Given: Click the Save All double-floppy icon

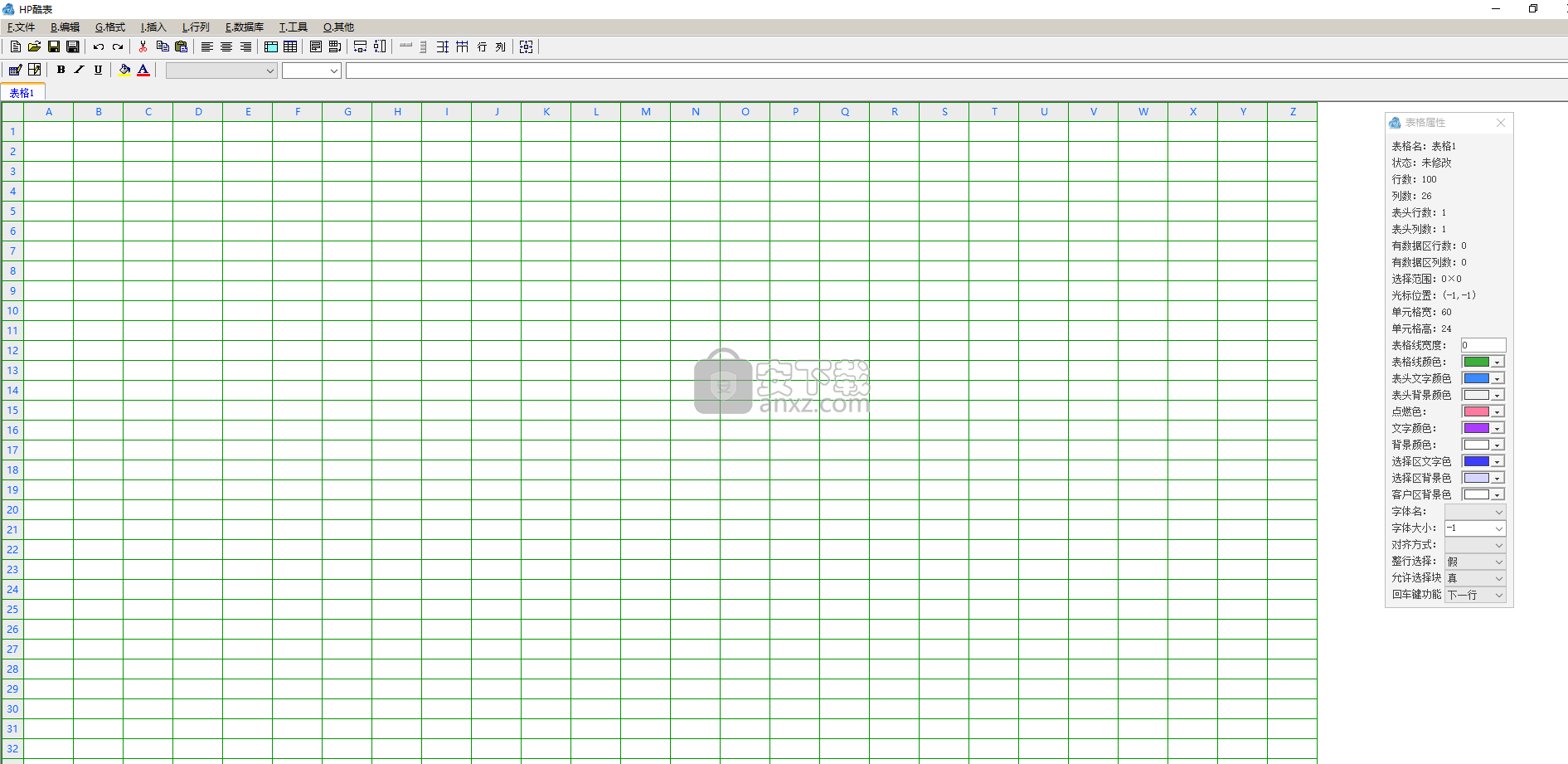Looking at the screenshot, I should (72, 47).
